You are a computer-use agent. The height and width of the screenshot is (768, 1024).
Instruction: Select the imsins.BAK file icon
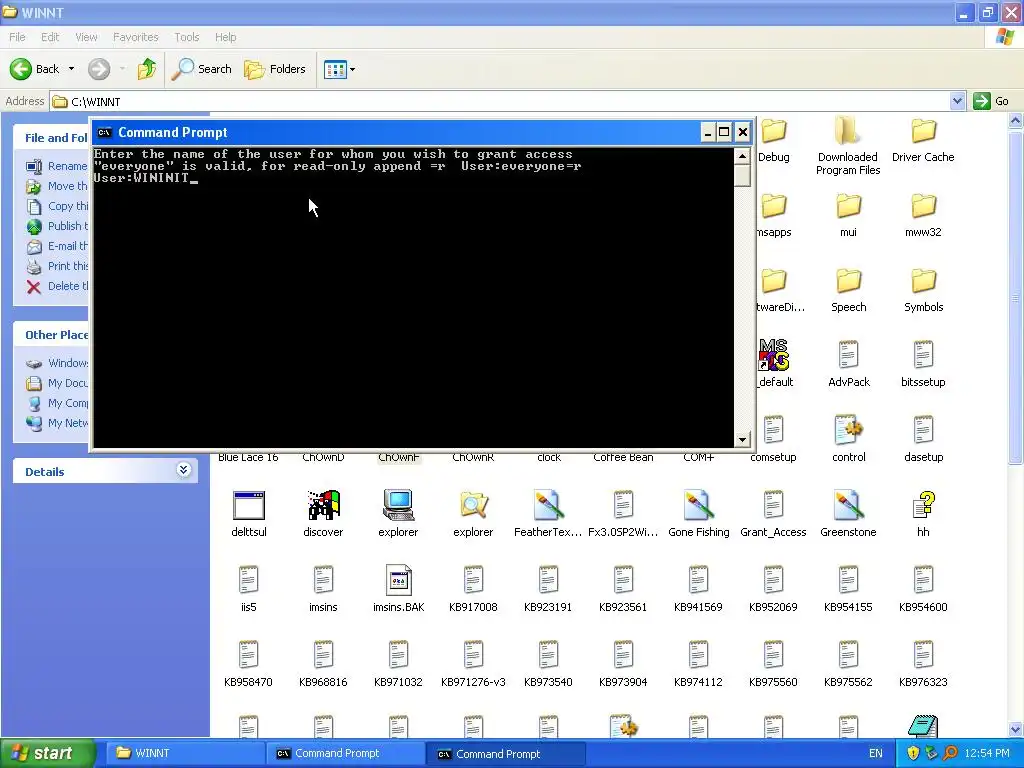[x=398, y=580]
